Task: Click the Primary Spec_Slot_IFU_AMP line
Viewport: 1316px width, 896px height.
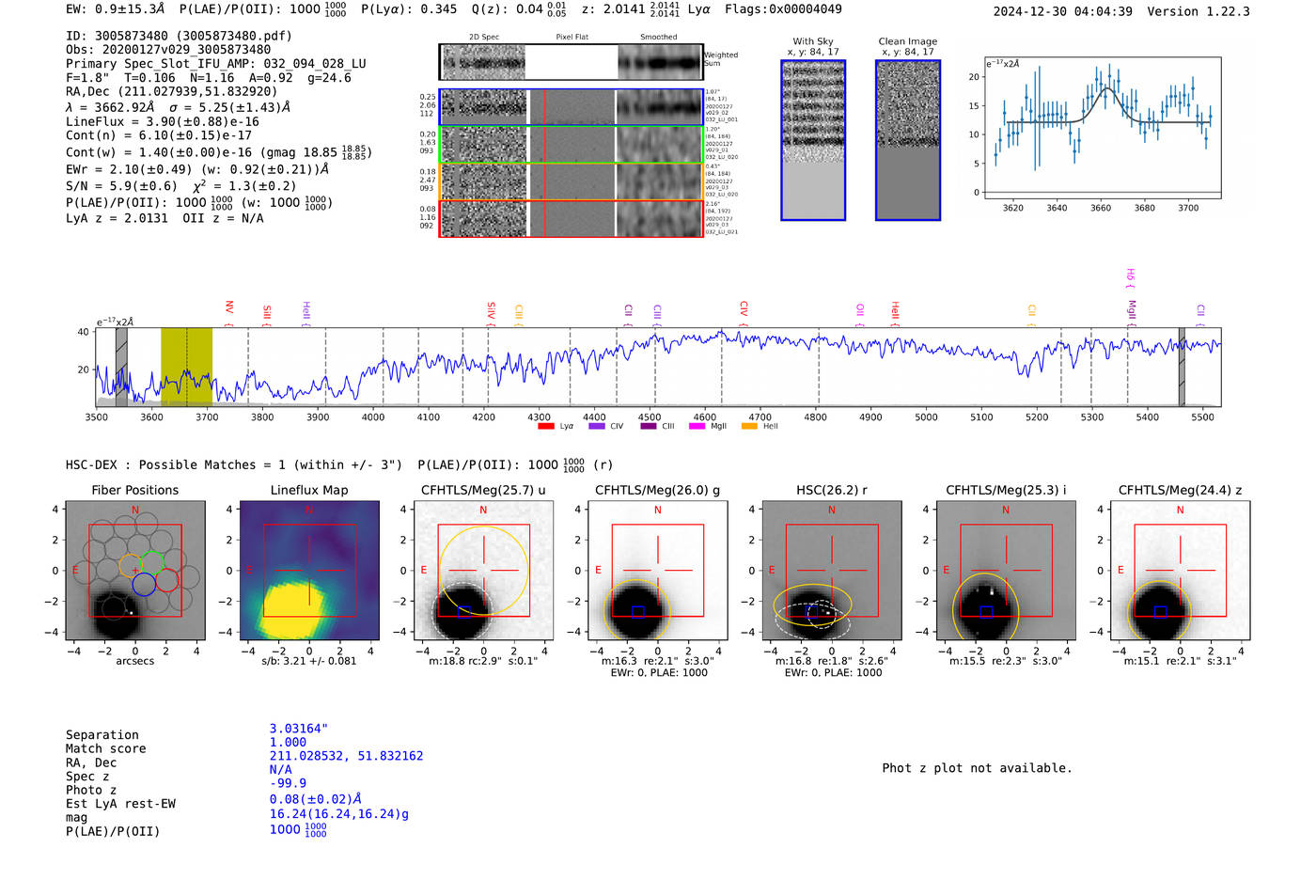Action: pos(216,63)
